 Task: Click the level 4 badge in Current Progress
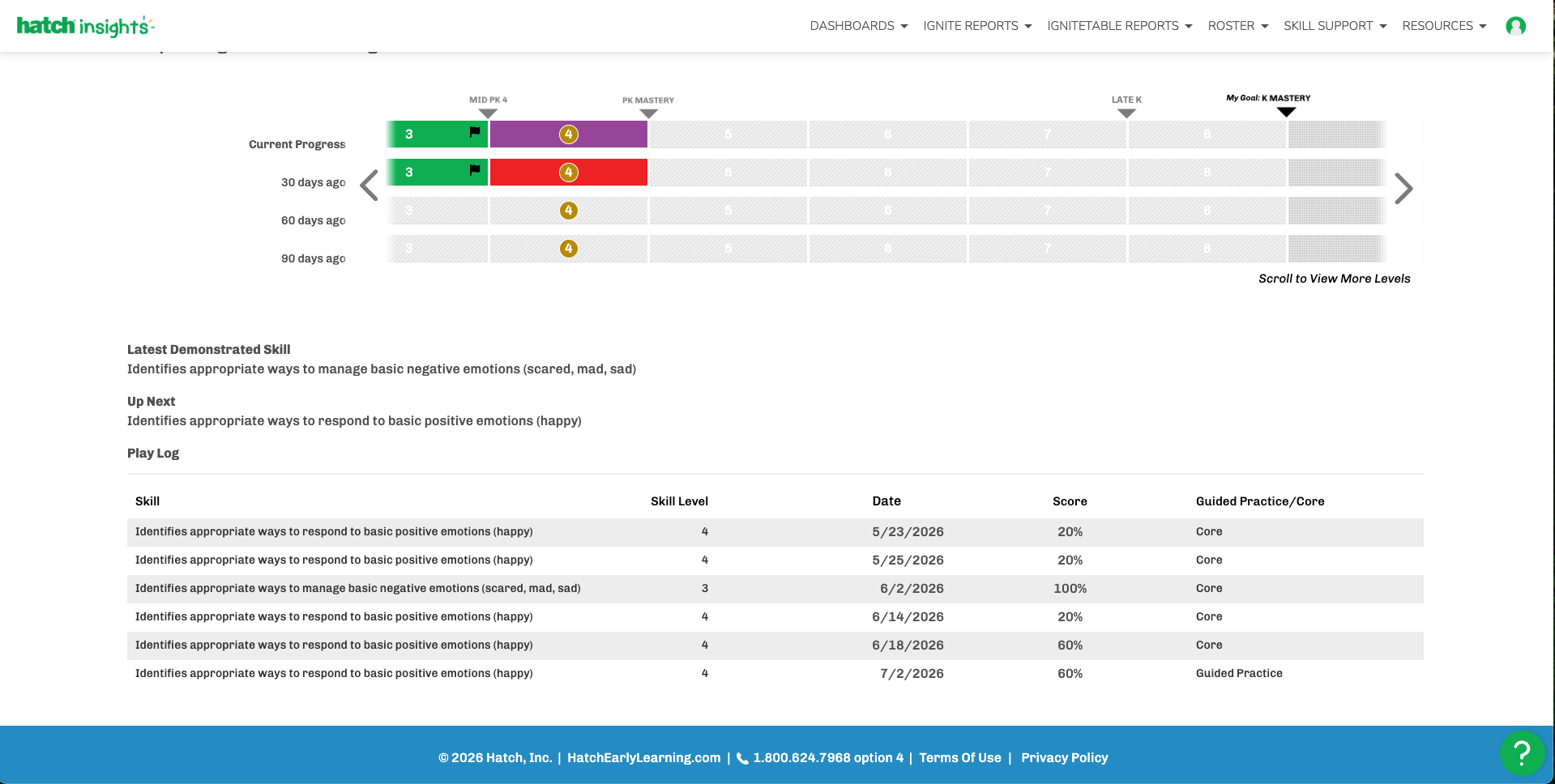(x=569, y=134)
